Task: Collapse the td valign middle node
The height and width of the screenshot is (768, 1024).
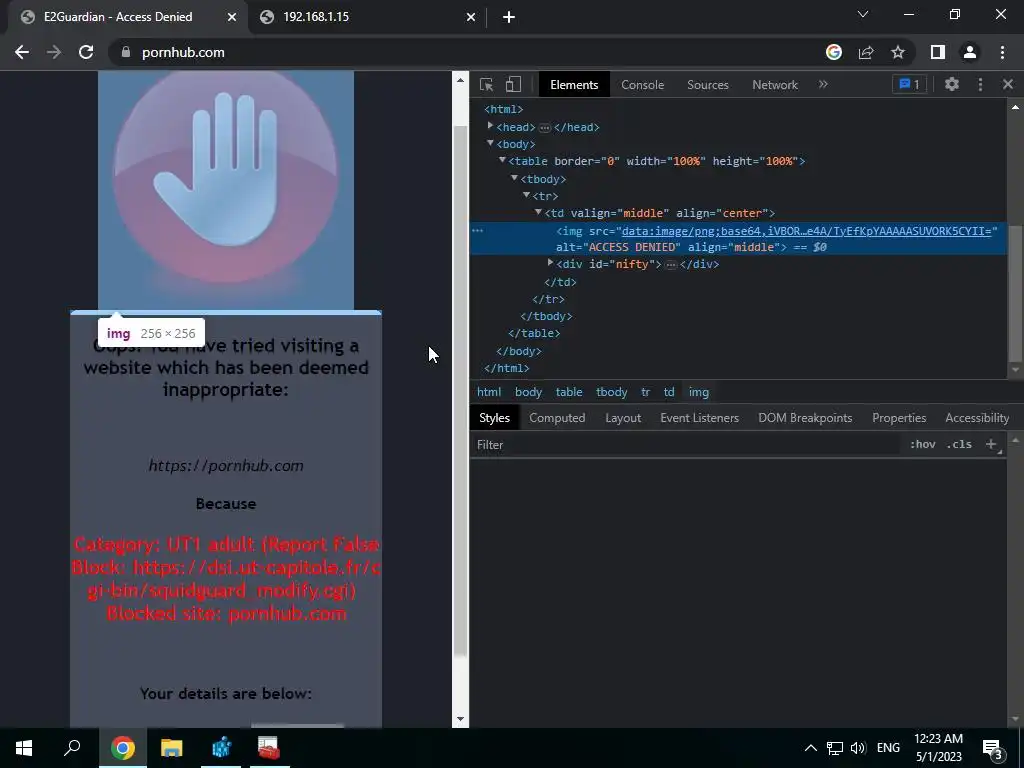Action: 538,212
